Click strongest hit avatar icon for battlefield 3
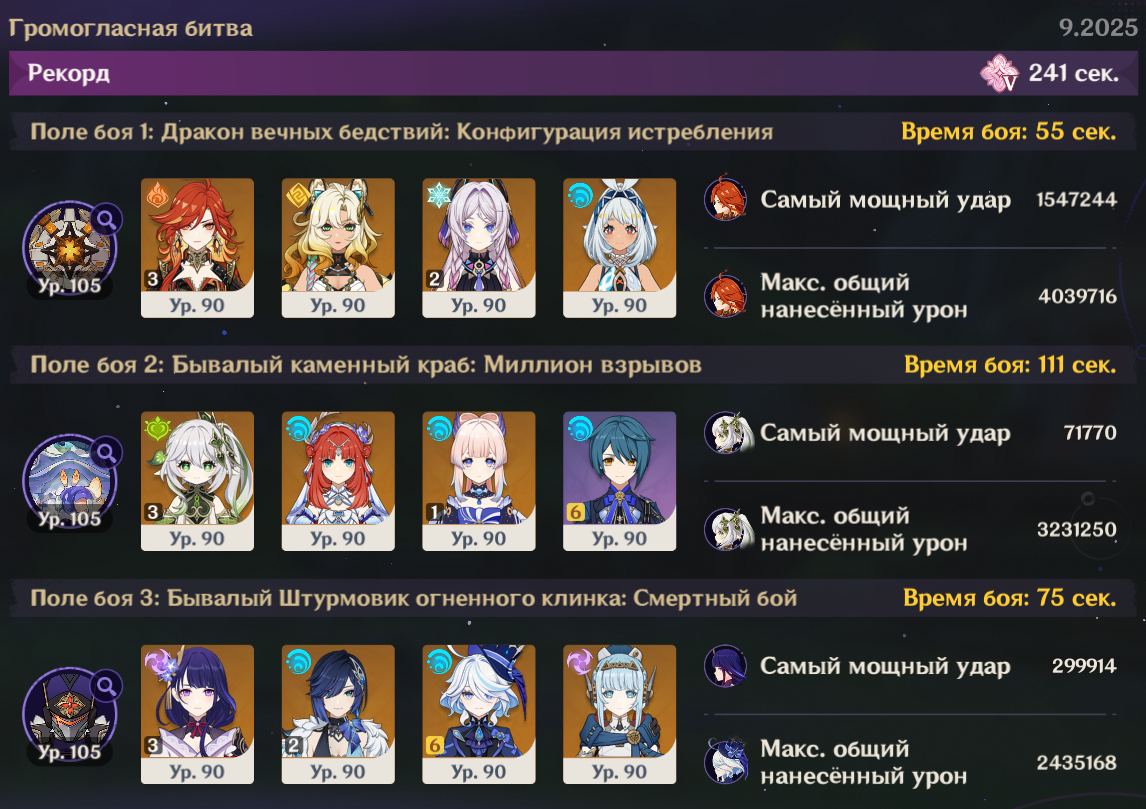 click(725, 666)
